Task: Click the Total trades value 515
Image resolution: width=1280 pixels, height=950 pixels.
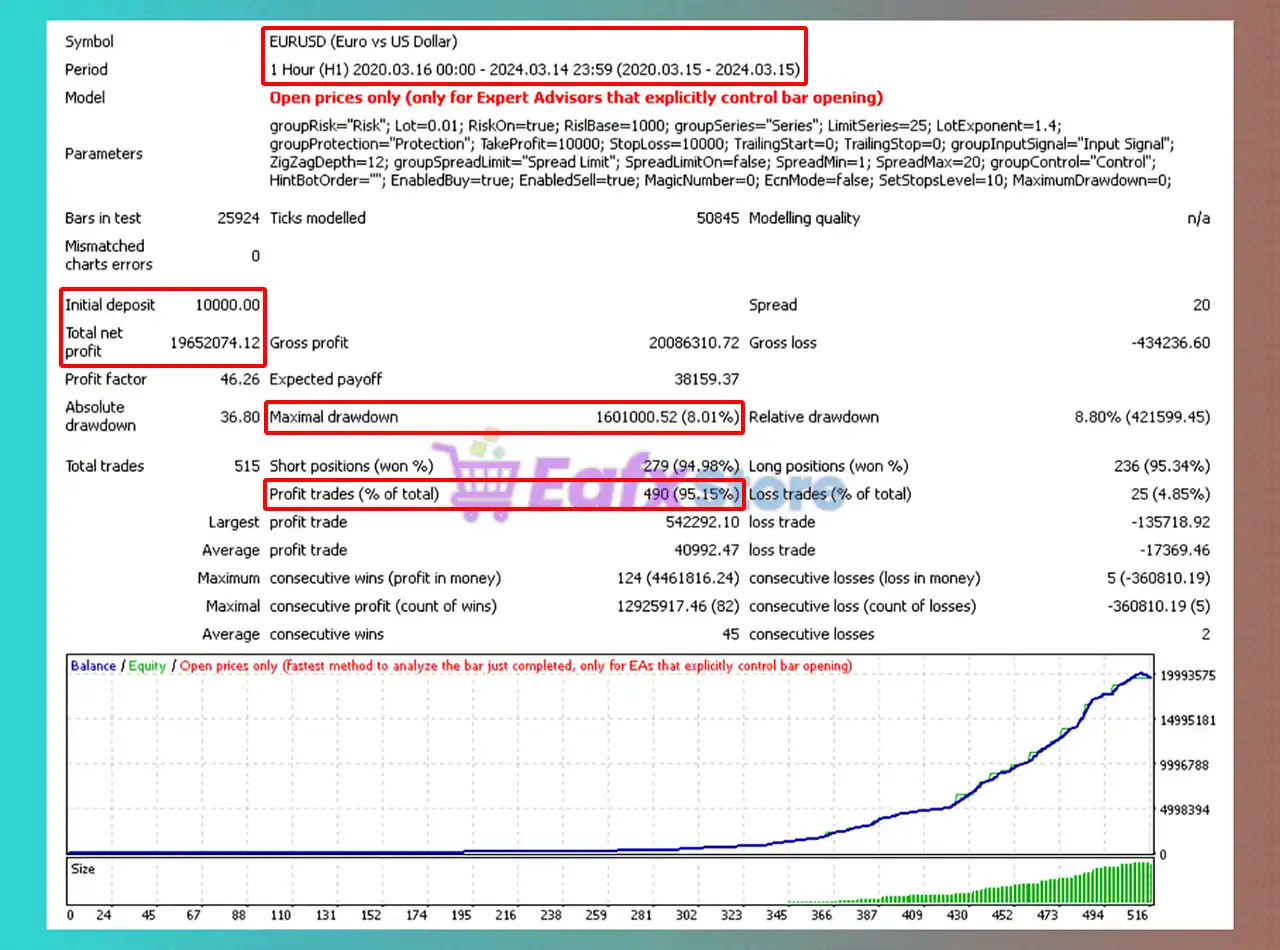Action: coord(244,466)
